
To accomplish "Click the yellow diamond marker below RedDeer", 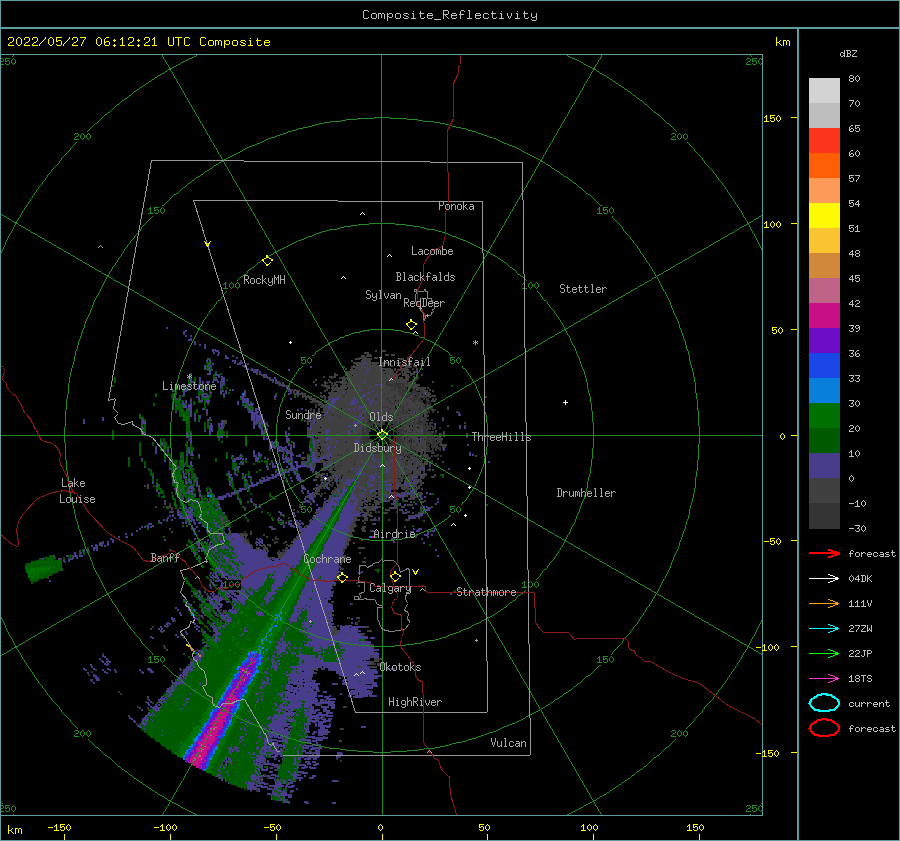I will click(411, 324).
